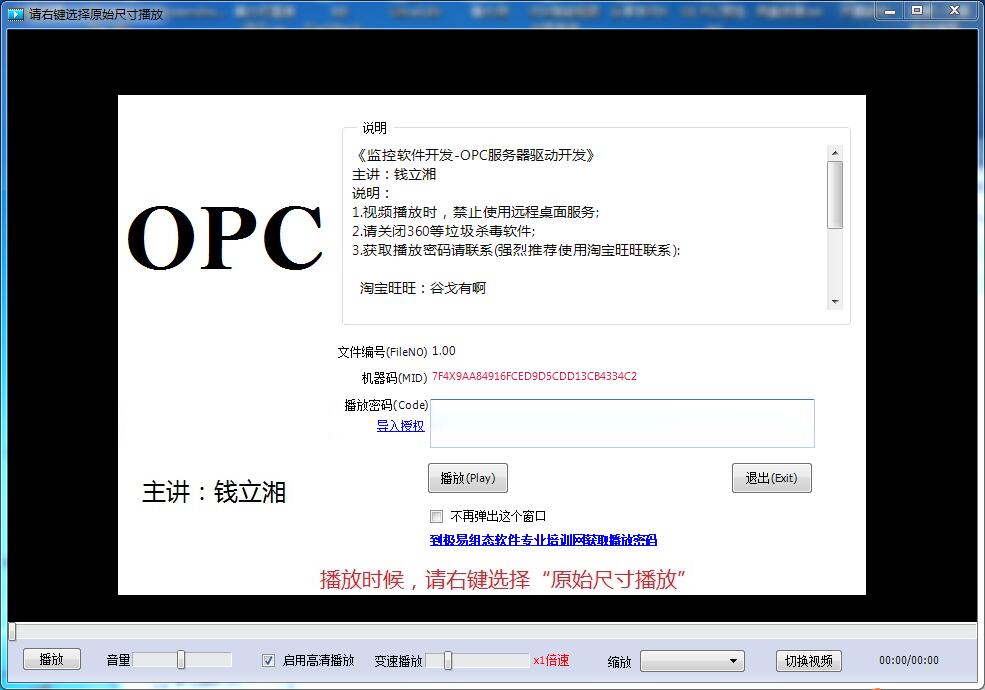
Task: Minimize the video player window
Action: [x=890, y=10]
